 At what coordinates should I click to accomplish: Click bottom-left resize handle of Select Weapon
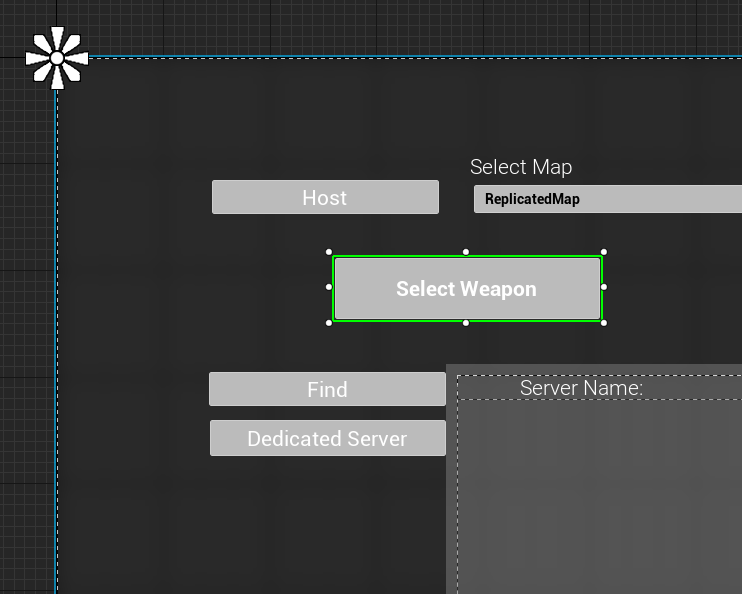point(329,323)
